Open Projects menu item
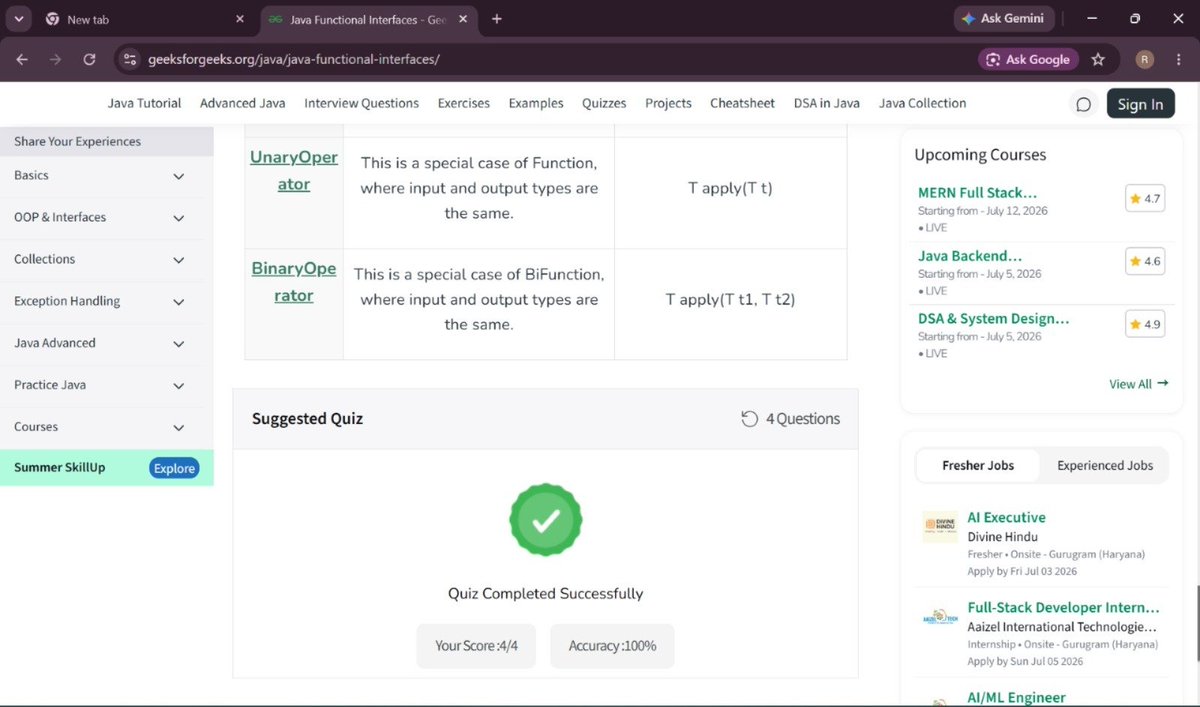 [x=668, y=103]
